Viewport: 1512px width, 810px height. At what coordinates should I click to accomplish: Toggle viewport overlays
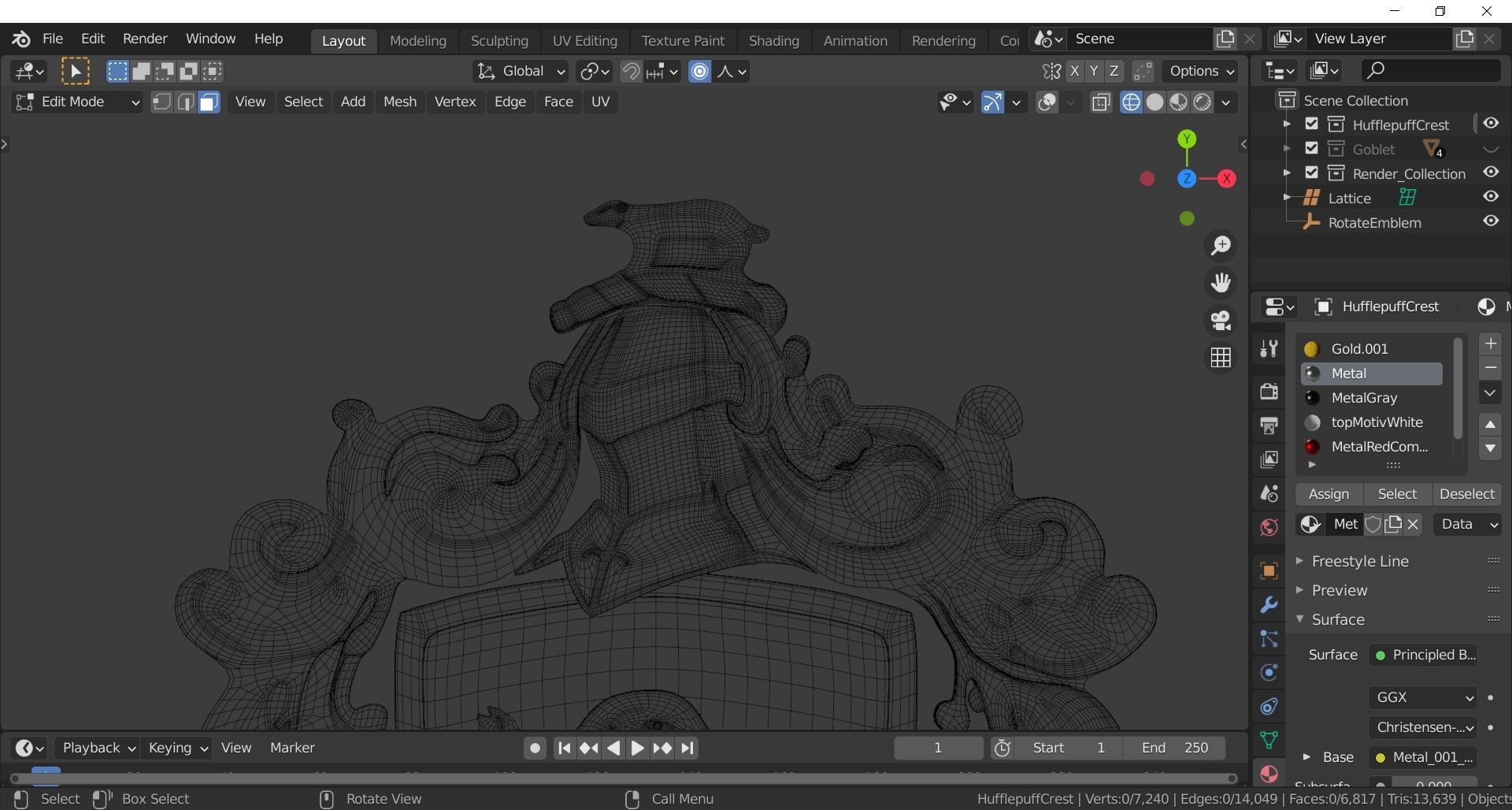tap(1047, 102)
